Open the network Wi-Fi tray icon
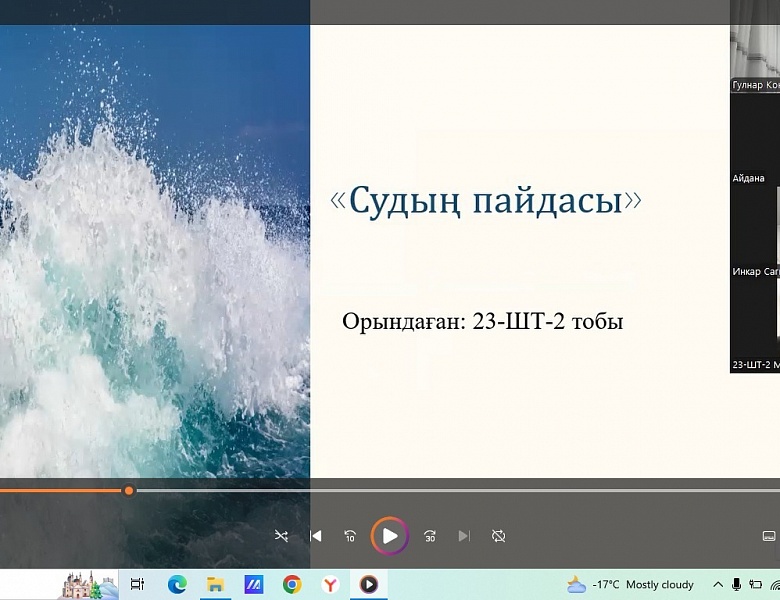Viewport: 780px width, 600px height. pos(775,585)
